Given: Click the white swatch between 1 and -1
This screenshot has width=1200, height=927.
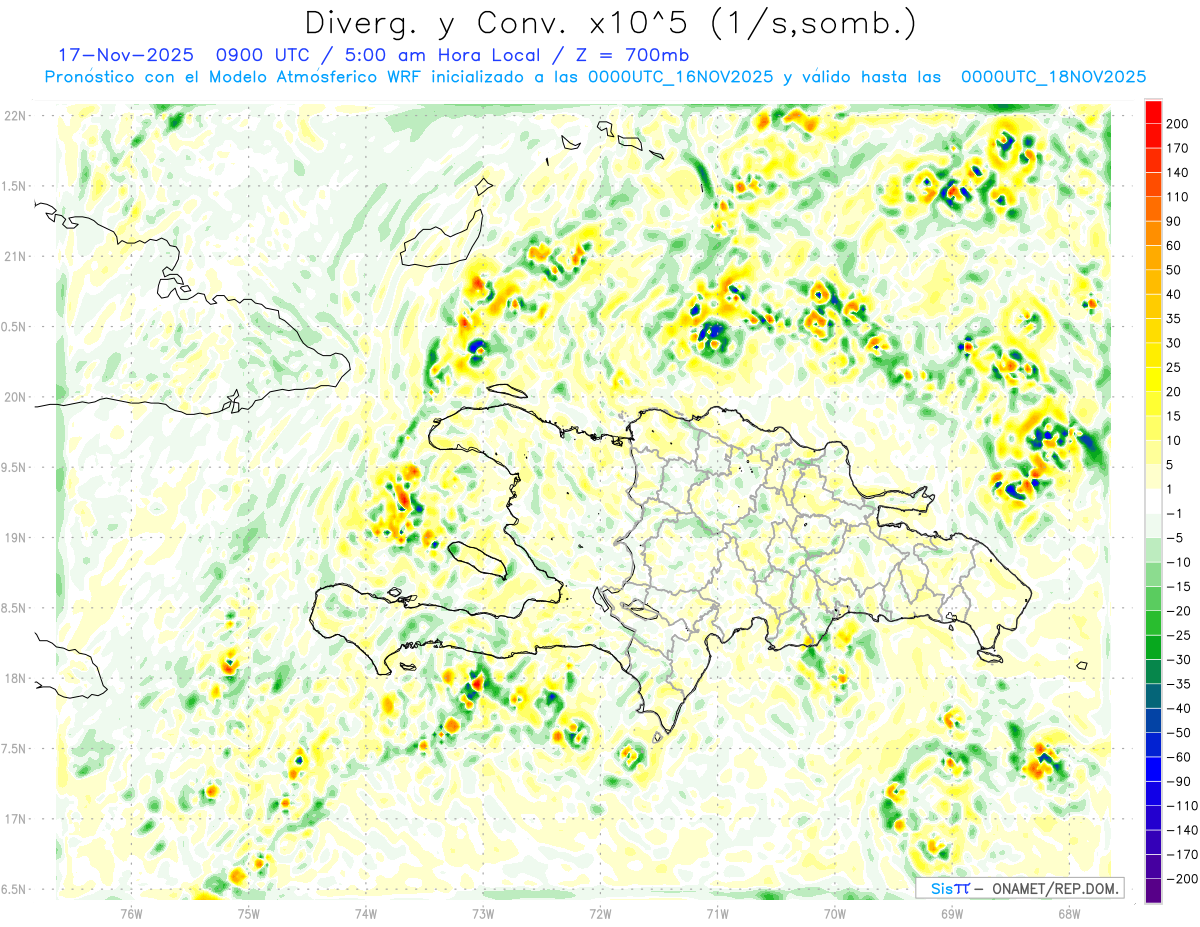Looking at the screenshot, I should pyautogui.click(x=1153, y=501).
